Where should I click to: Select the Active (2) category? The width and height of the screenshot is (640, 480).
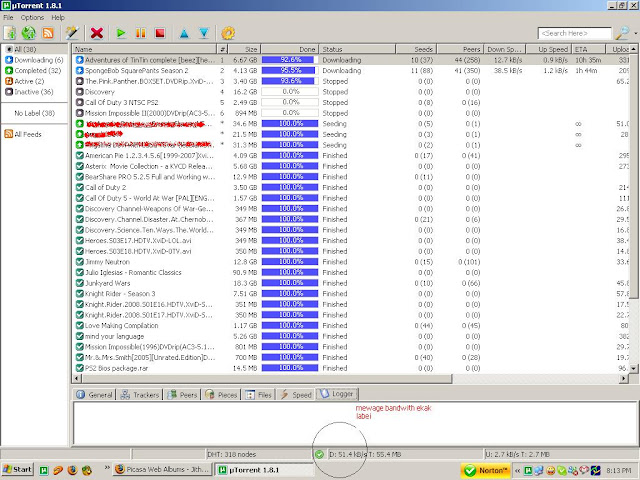coord(24,81)
